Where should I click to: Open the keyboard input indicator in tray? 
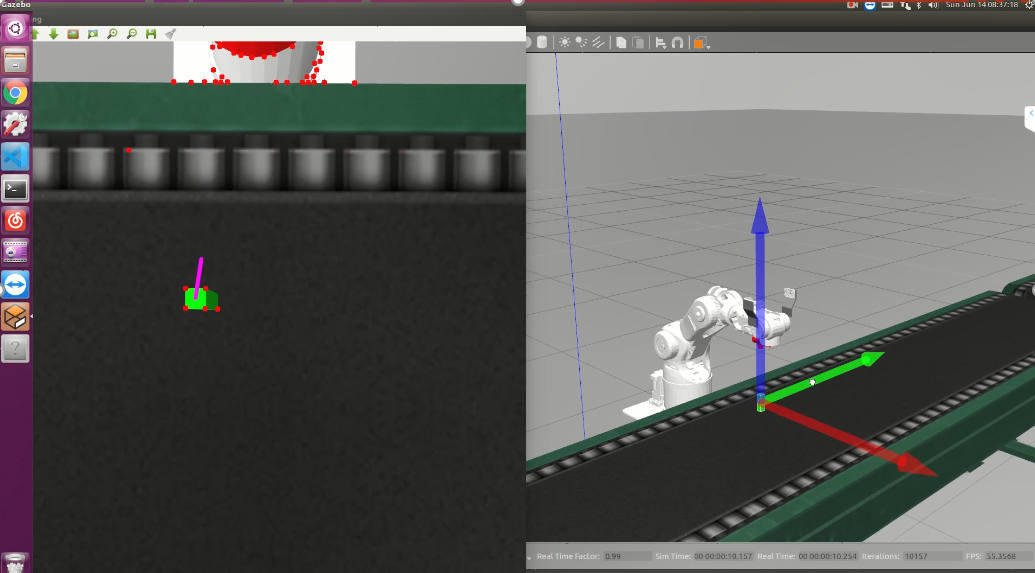(888, 5)
